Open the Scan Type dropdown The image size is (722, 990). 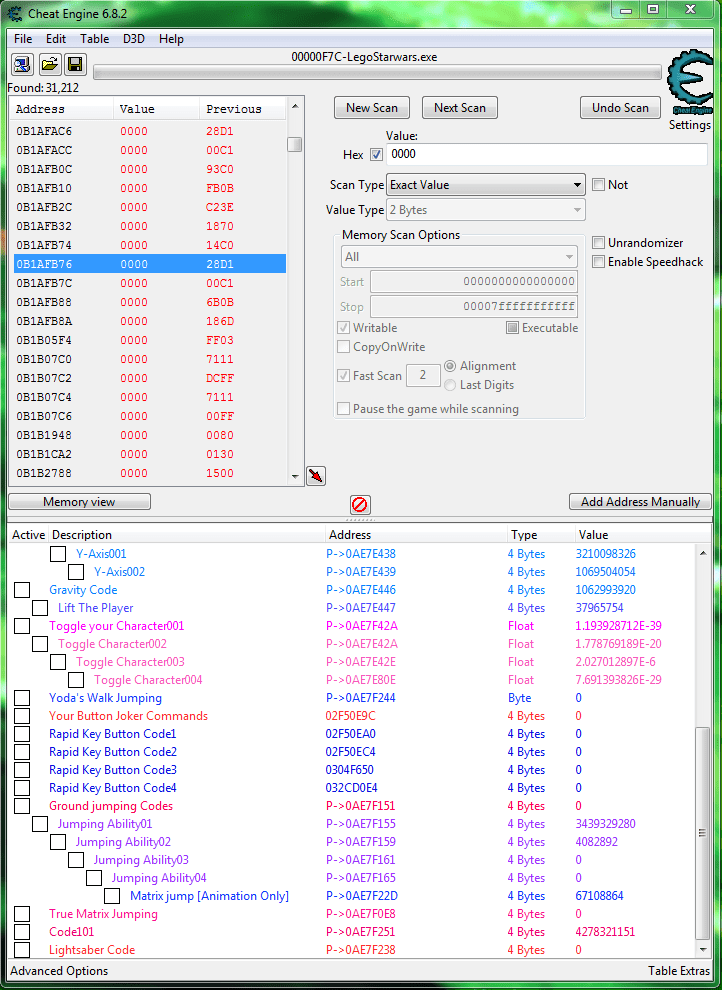tap(485, 185)
